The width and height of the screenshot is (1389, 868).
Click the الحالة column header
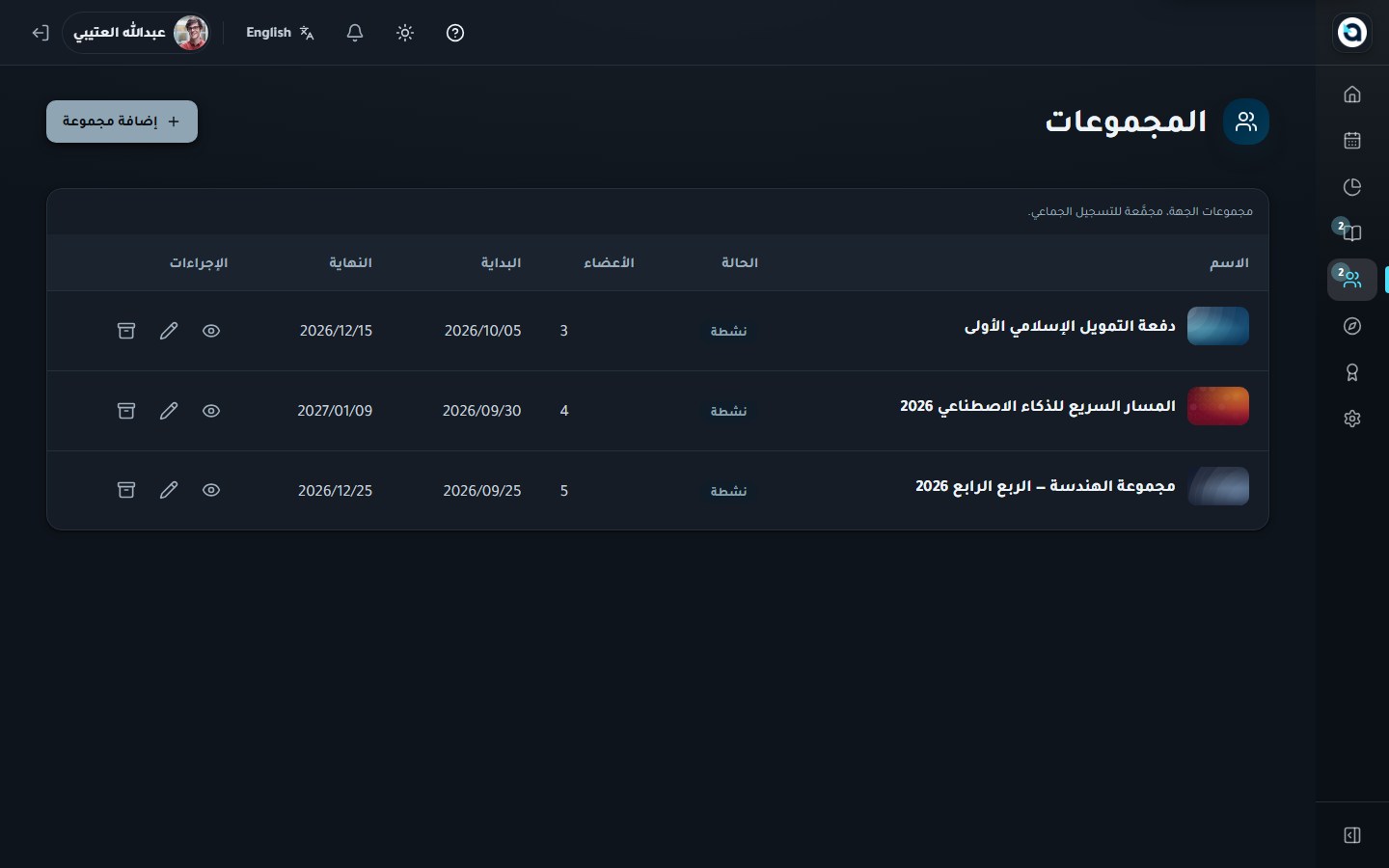pyautogui.click(x=740, y=263)
